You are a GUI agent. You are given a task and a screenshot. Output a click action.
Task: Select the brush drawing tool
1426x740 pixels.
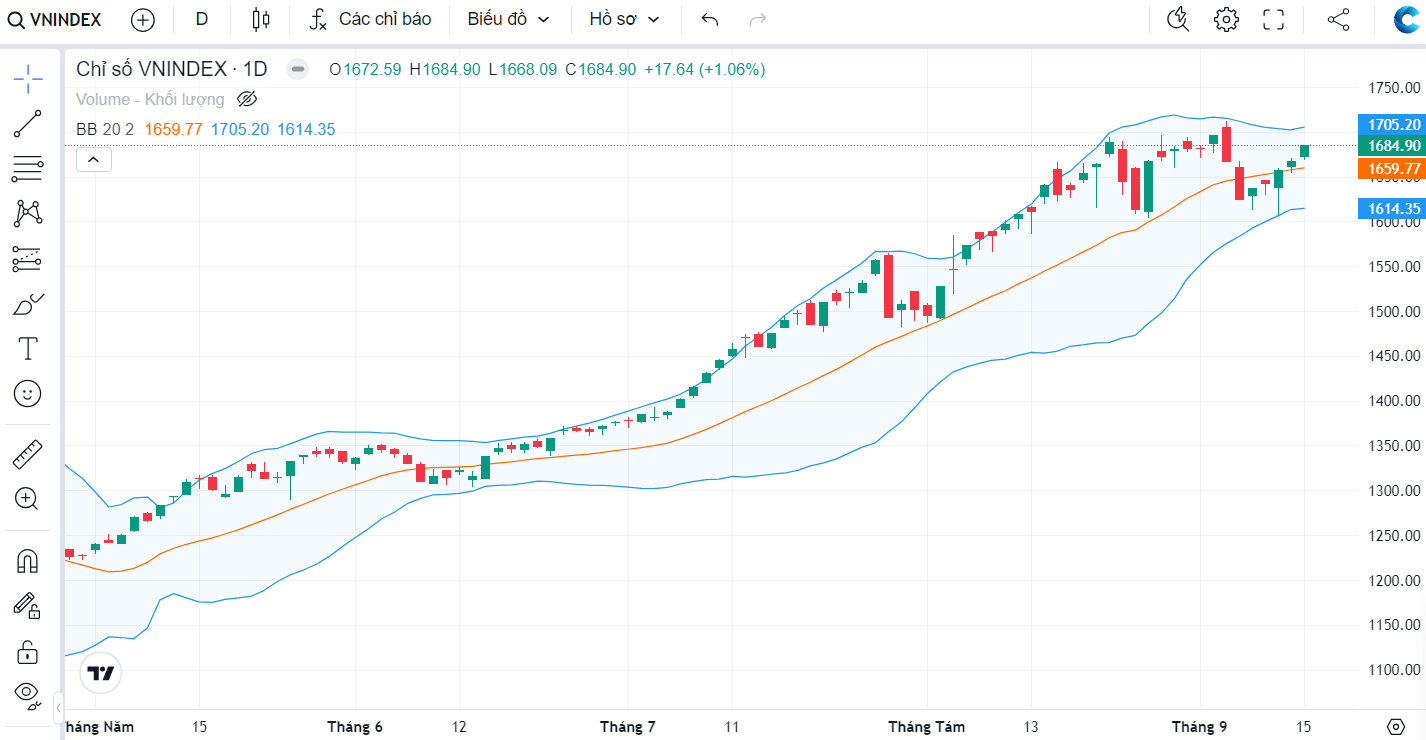point(28,304)
